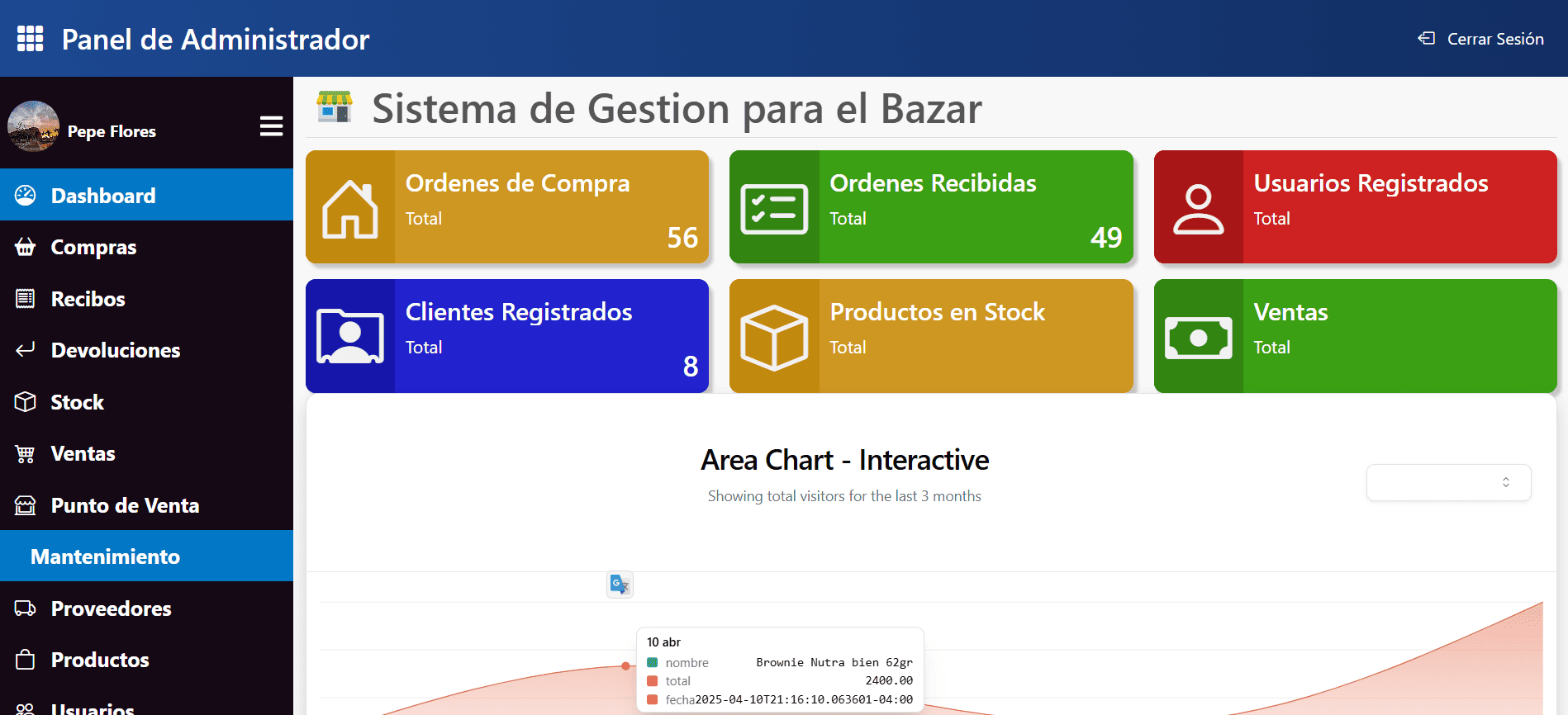This screenshot has height=715, width=1568.
Task: Go to Compras section
Action: pyautogui.click(x=146, y=247)
